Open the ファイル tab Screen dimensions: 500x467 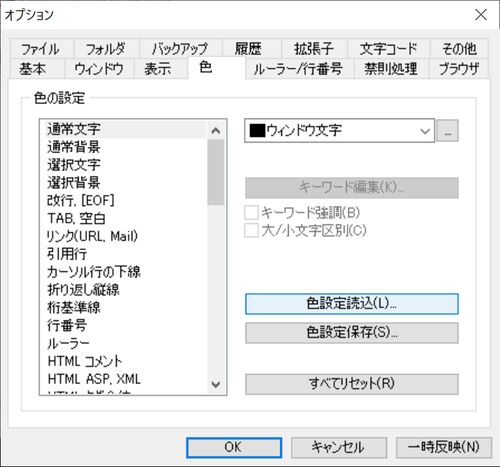coord(41,49)
